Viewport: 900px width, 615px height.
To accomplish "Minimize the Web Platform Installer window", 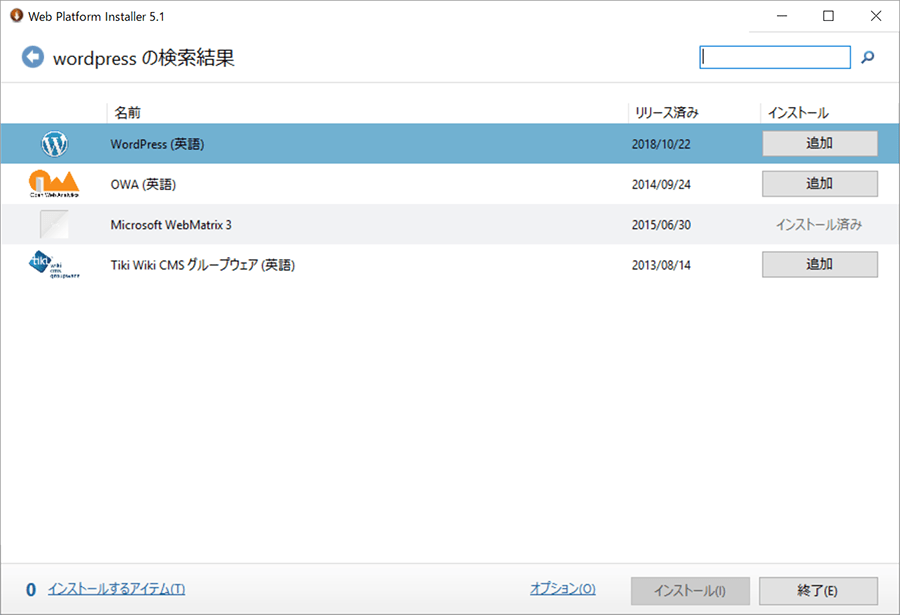I will tap(782, 16).
